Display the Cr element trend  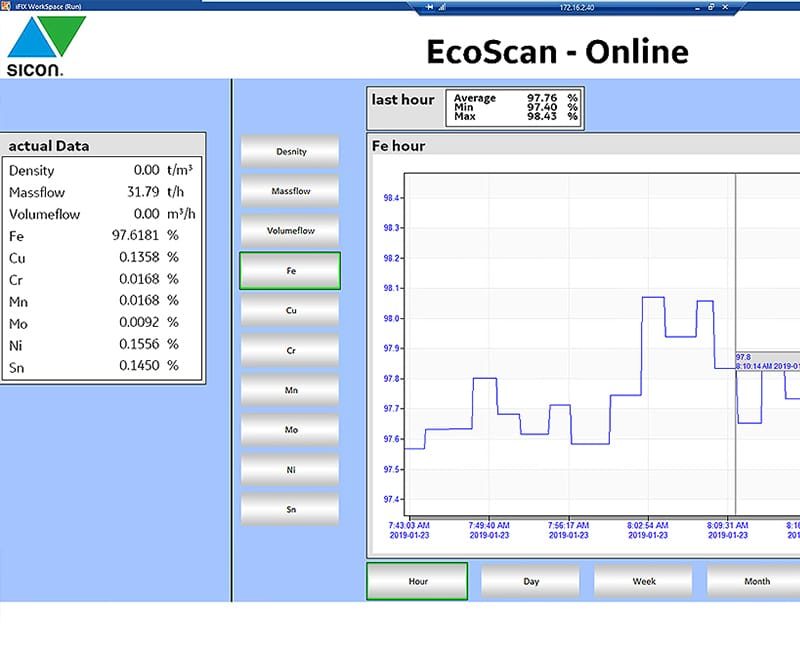click(x=290, y=351)
